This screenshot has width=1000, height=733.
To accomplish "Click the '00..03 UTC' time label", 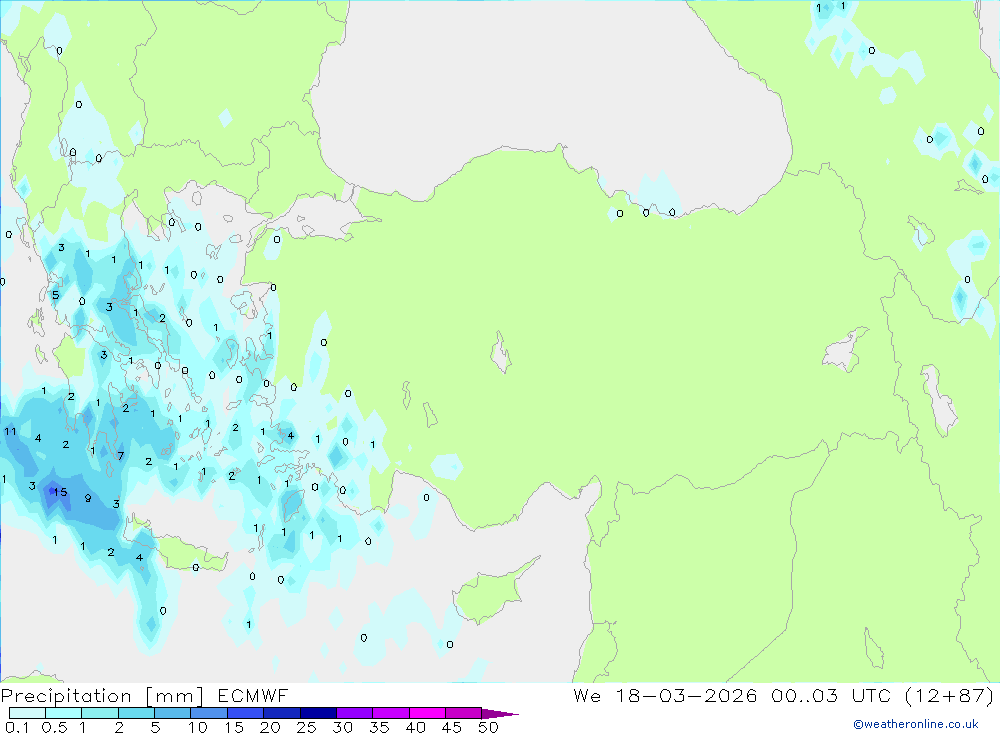I will point(830,695).
